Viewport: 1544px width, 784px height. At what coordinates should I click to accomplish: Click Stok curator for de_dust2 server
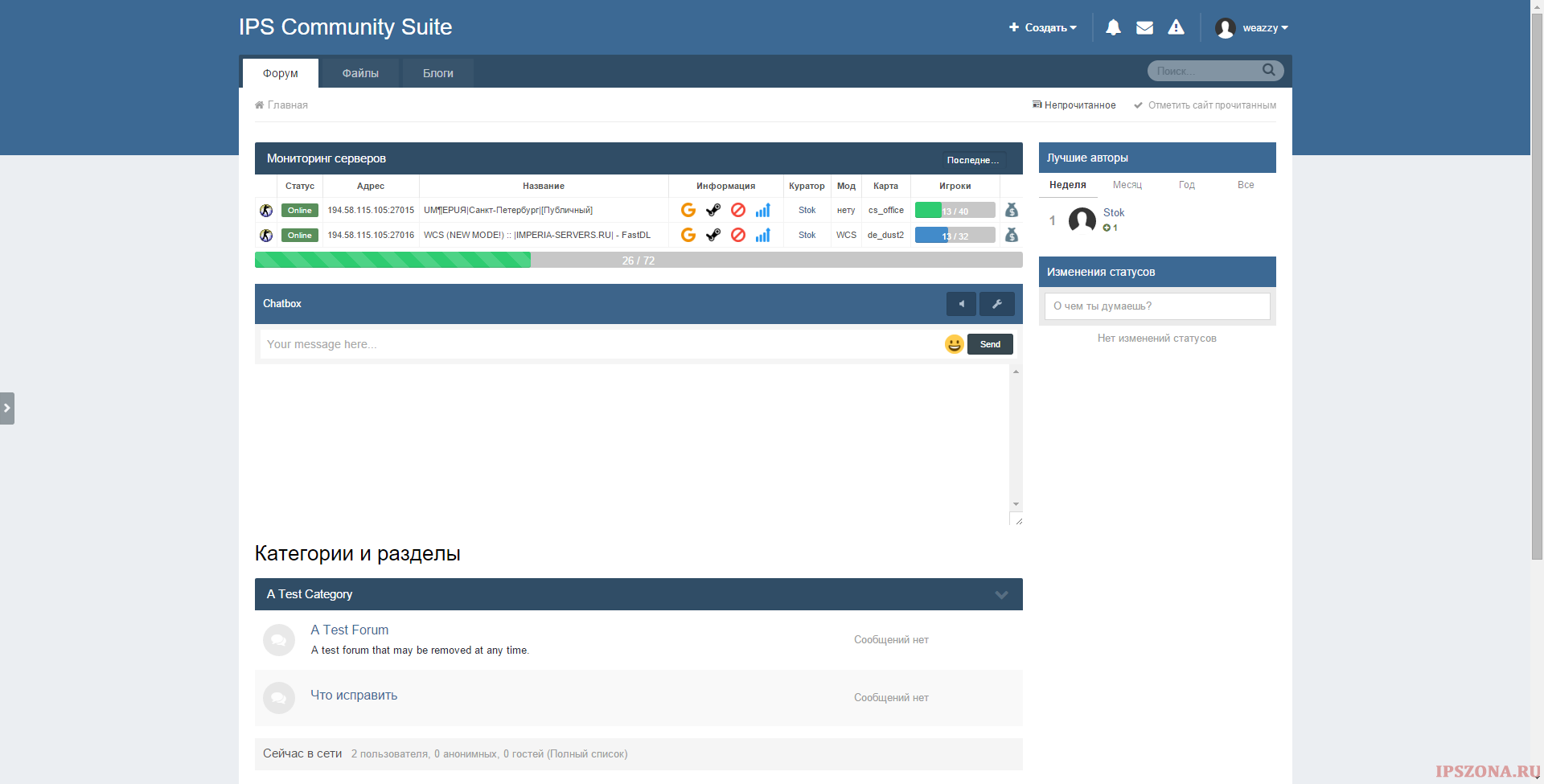tap(807, 236)
